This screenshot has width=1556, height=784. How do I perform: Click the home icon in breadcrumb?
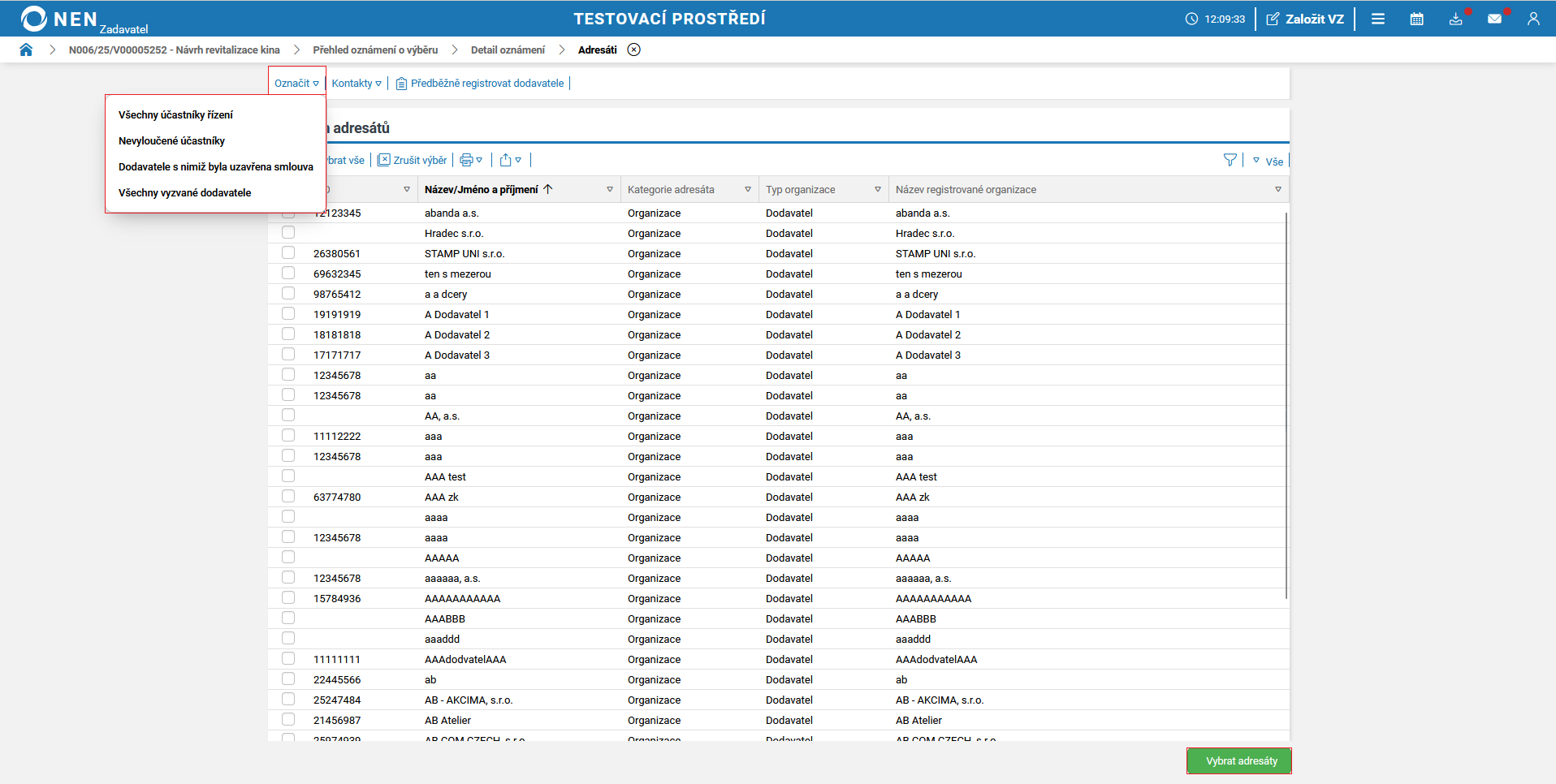click(x=26, y=50)
